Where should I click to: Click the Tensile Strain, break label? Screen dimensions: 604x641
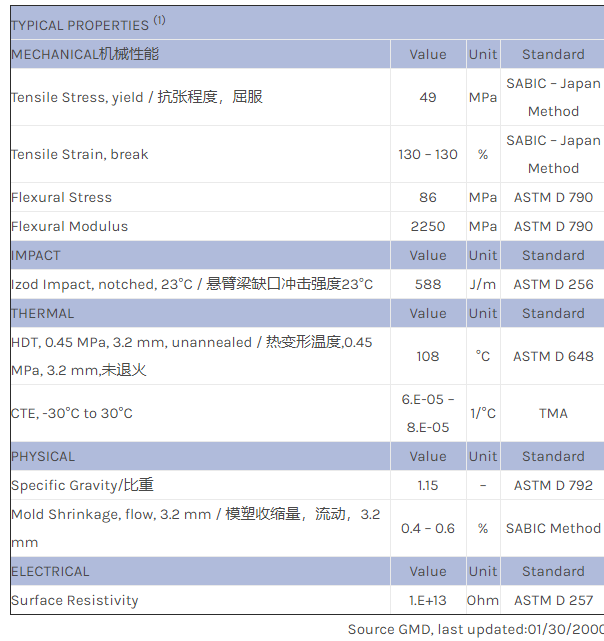click(x=79, y=154)
